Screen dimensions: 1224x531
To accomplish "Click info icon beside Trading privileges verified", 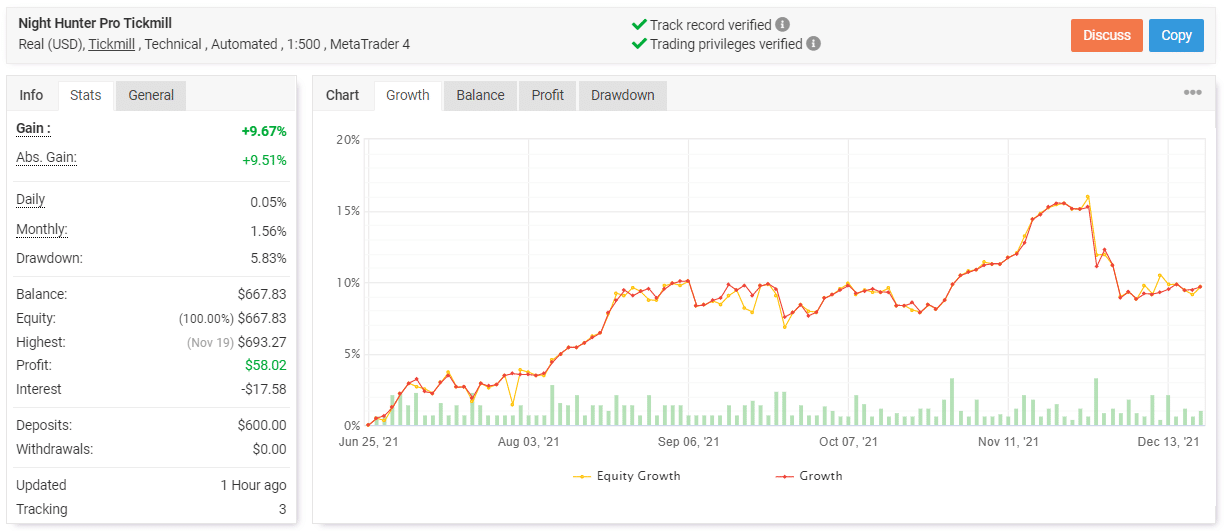I will click(814, 44).
